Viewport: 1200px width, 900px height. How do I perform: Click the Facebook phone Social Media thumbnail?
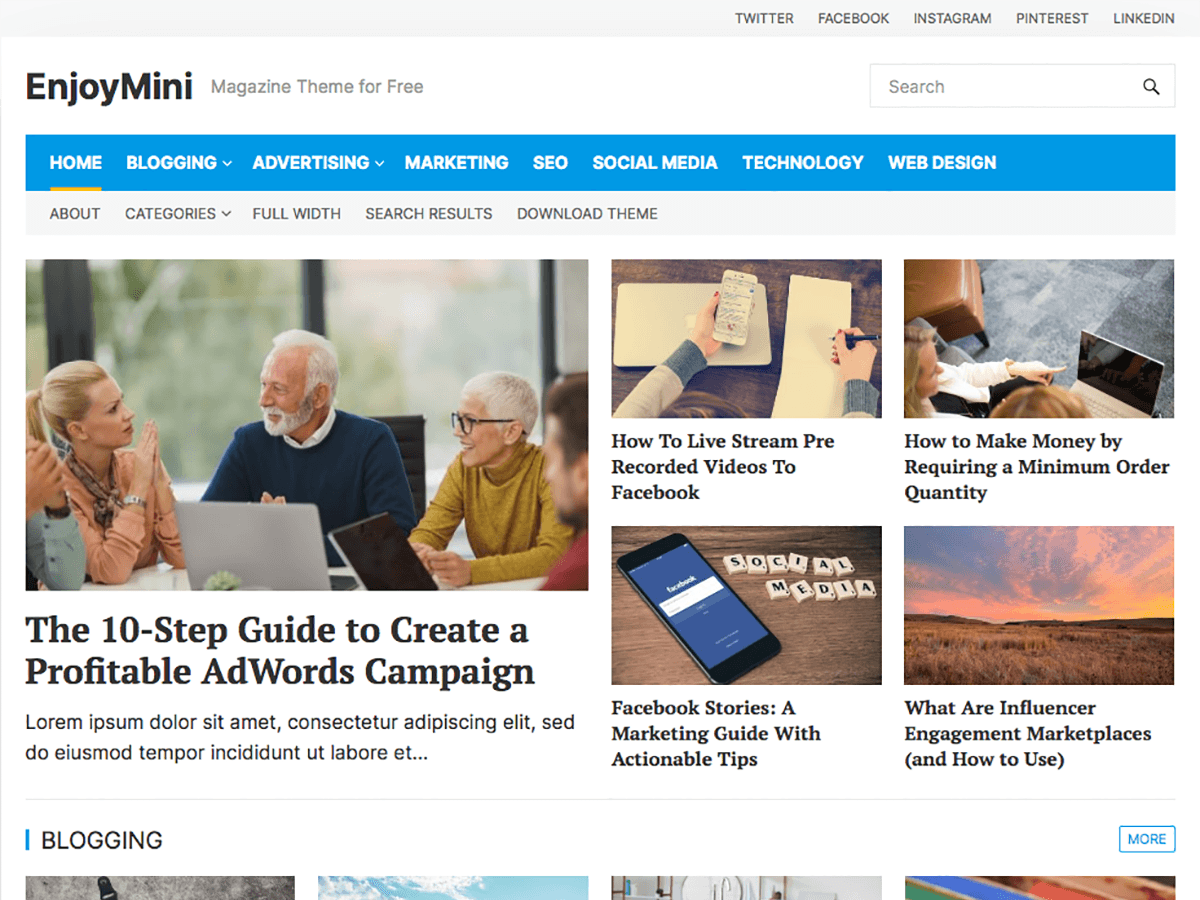coord(746,605)
